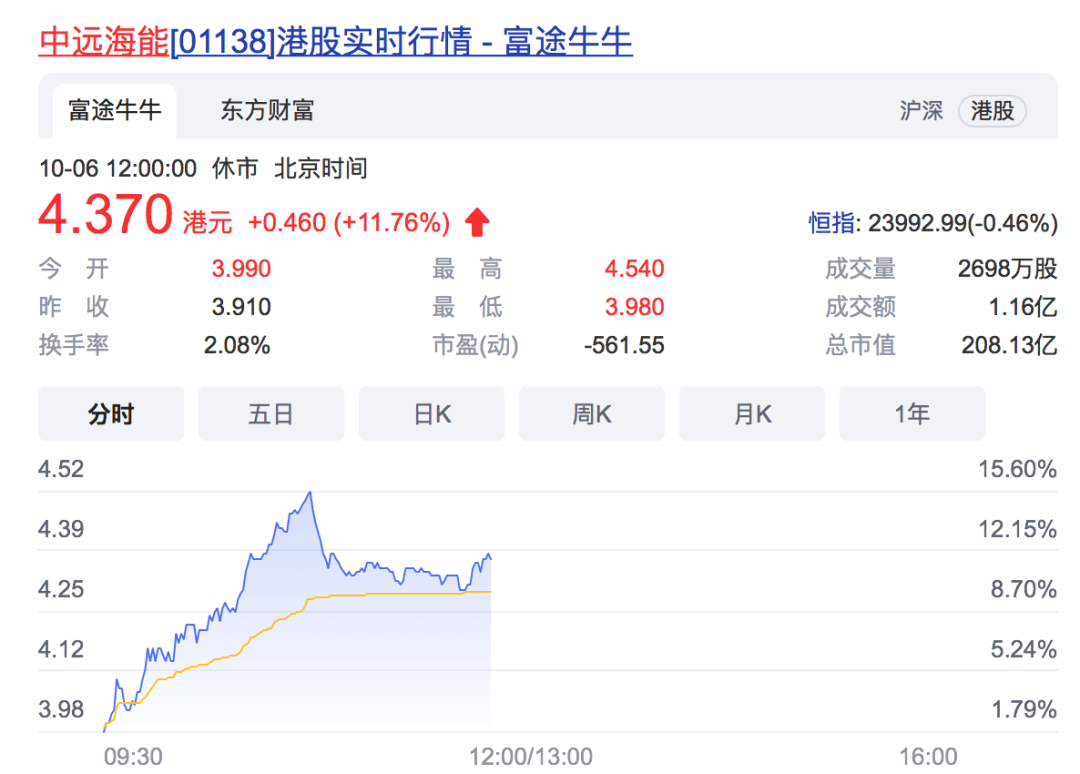This screenshot has width=1080, height=774.
Task: Select the 周K chart tab
Action: pyautogui.click(x=592, y=414)
